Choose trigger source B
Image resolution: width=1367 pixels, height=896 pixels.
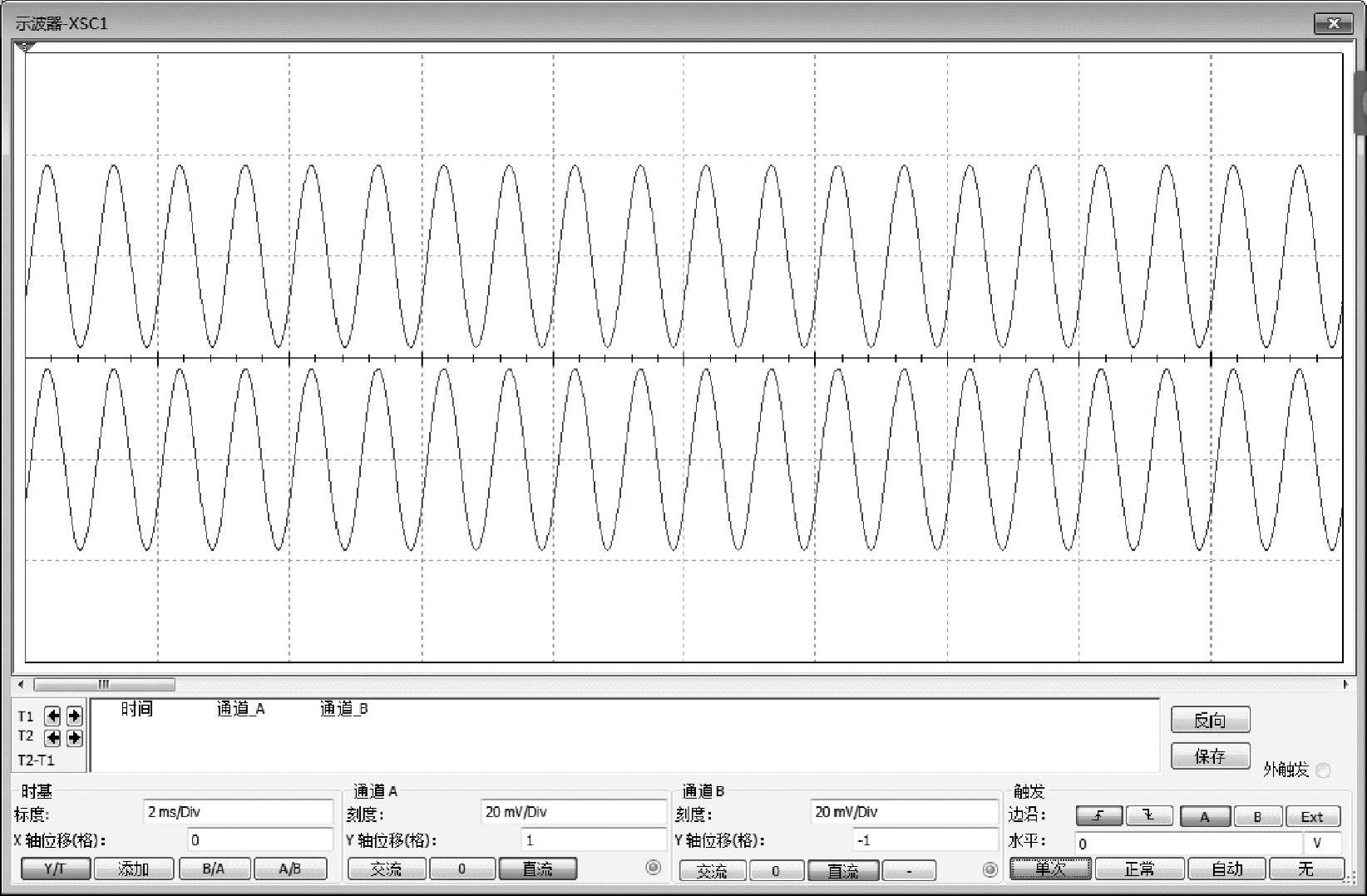click(1257, 816)
